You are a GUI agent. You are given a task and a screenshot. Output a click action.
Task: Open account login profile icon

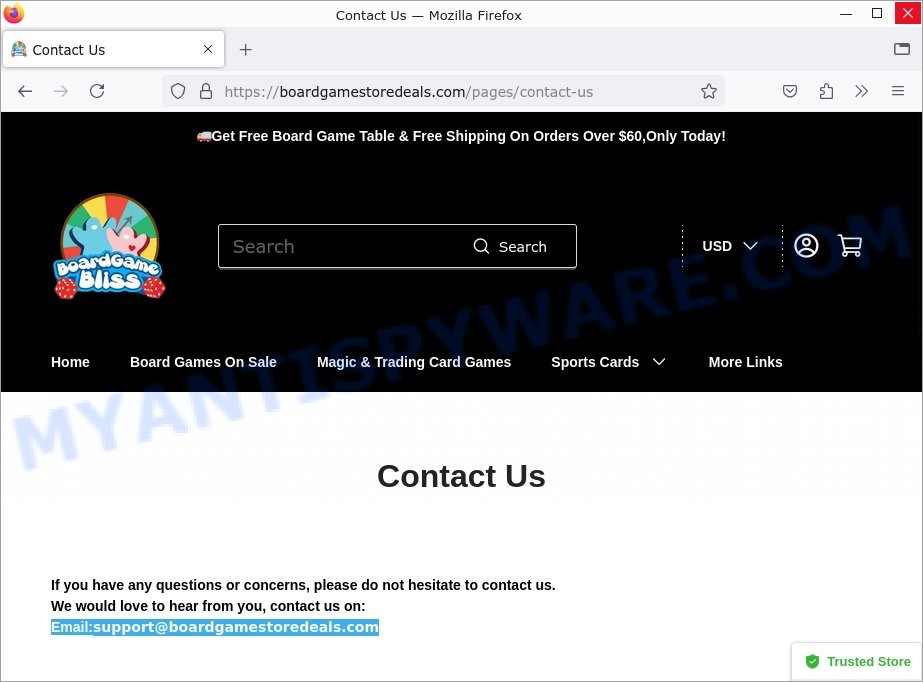(806, 245)
